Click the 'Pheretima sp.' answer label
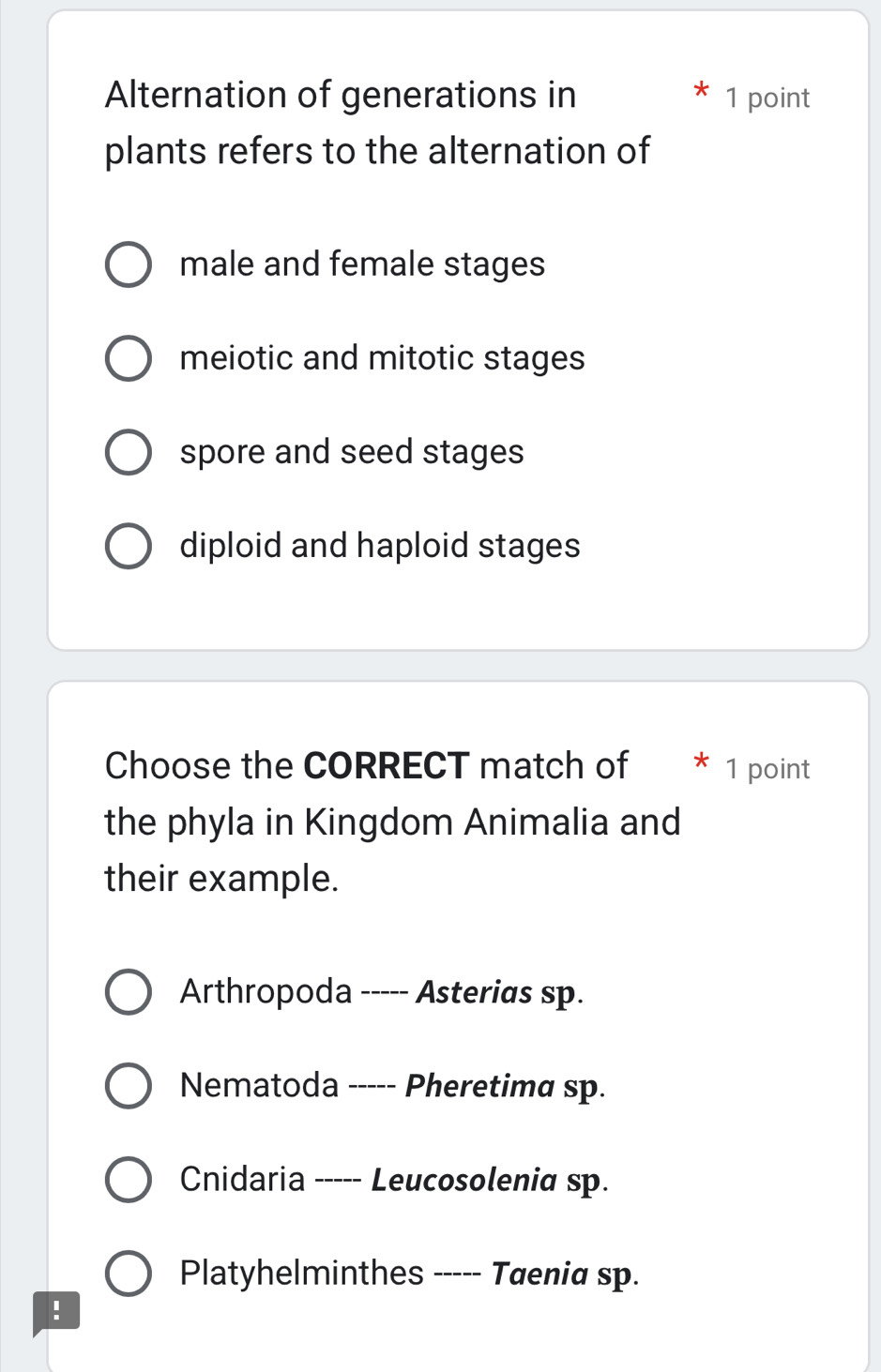Image resolution: width=881 pixels, height=1372 pixels. [506, 1086]
